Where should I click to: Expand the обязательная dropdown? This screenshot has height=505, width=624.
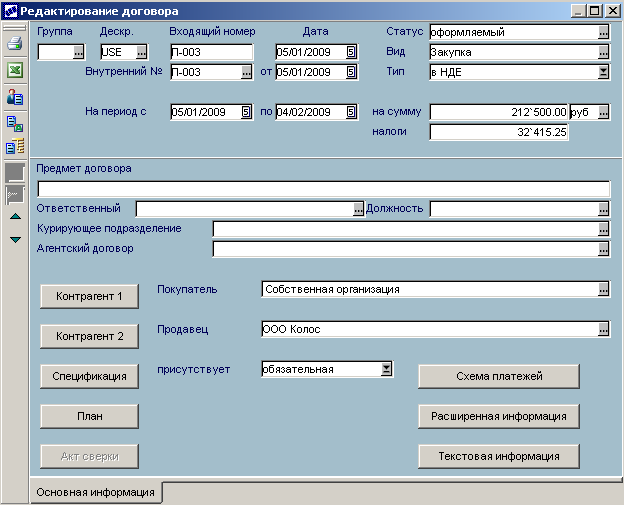click(x=386, y=369)
